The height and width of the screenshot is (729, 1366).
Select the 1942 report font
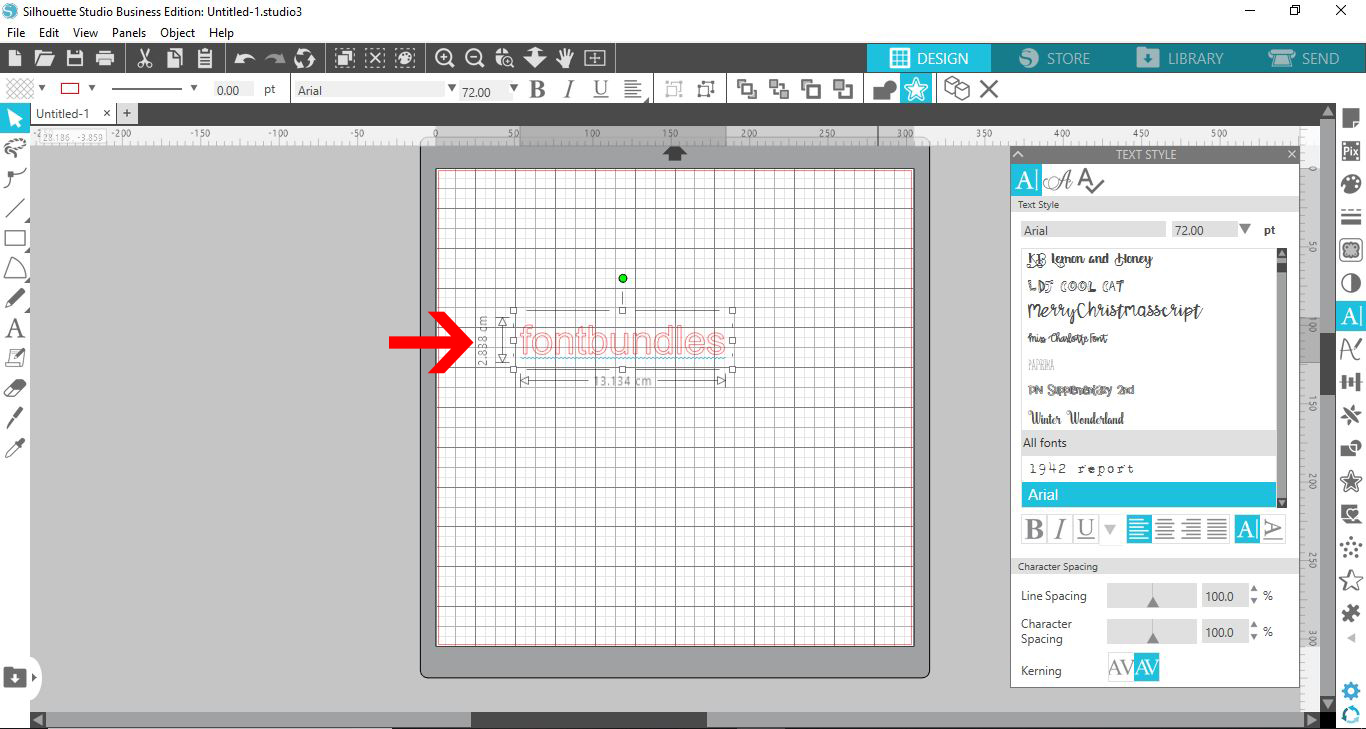point(1081,468)
